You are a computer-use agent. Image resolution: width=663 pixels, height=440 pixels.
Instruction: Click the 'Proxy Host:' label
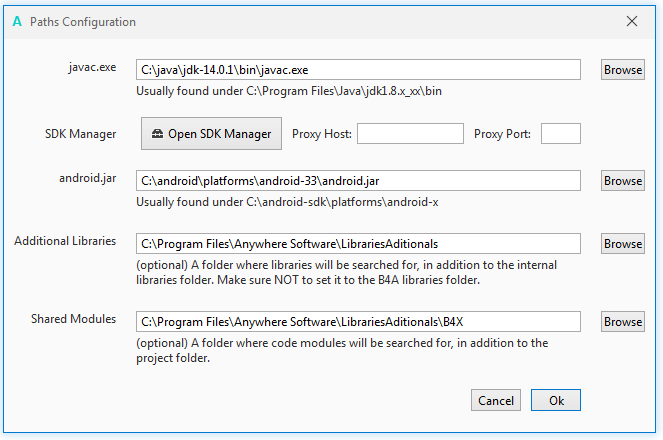coord(322,134)
